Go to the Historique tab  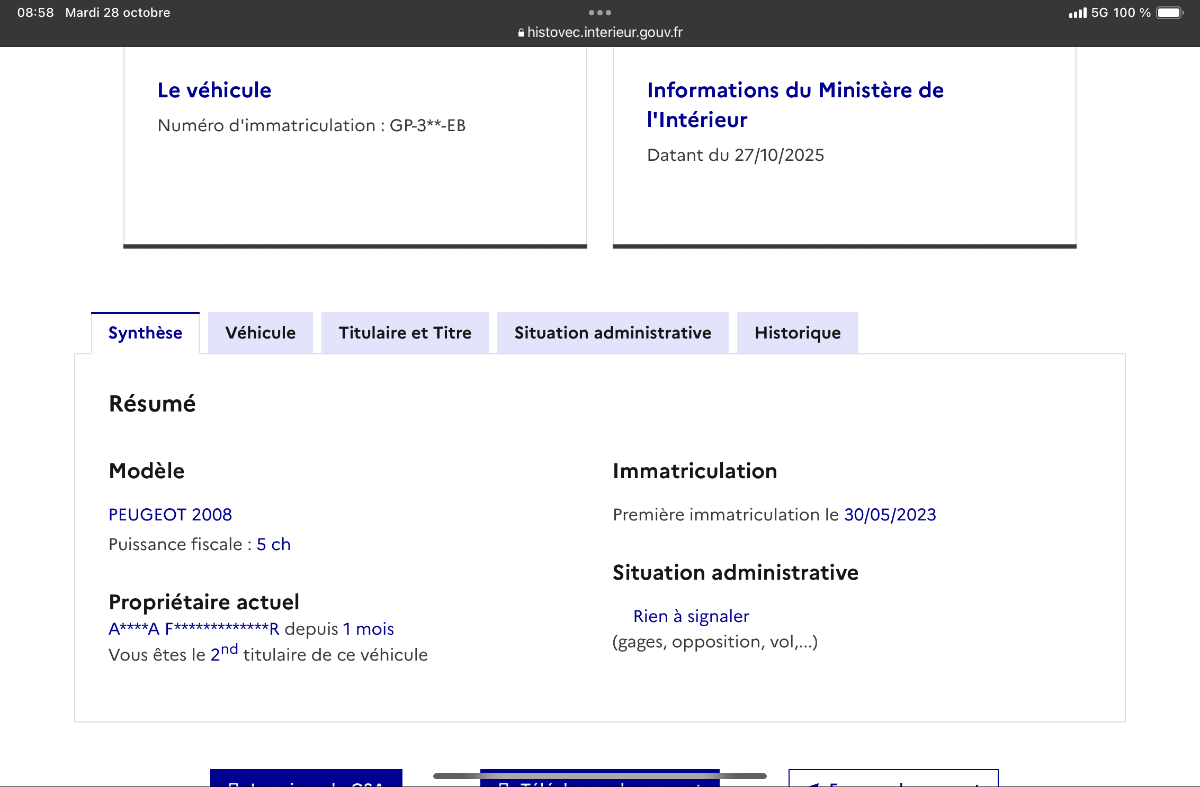(x=797, y=333)
